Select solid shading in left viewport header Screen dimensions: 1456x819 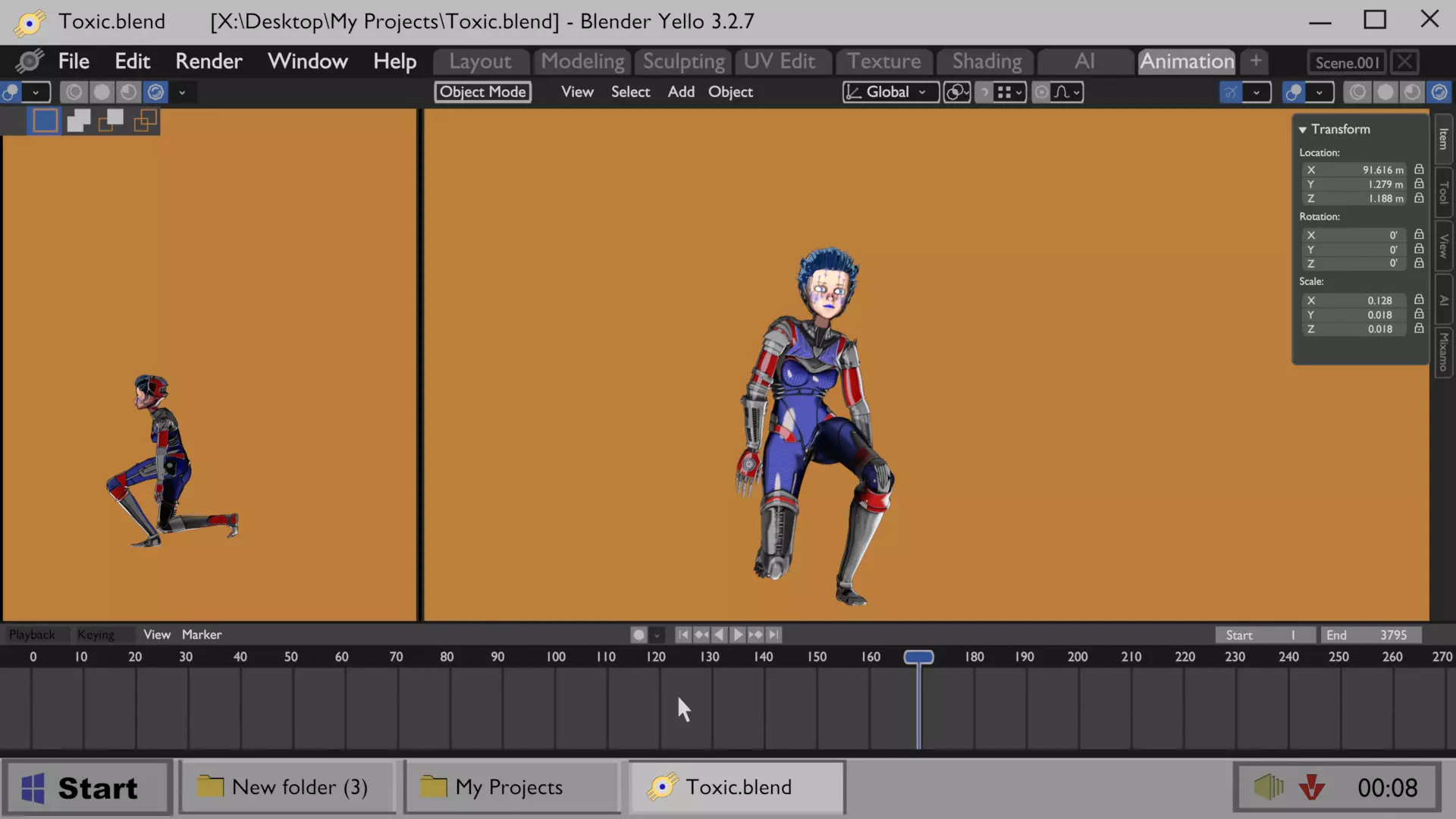pos(101,93)
